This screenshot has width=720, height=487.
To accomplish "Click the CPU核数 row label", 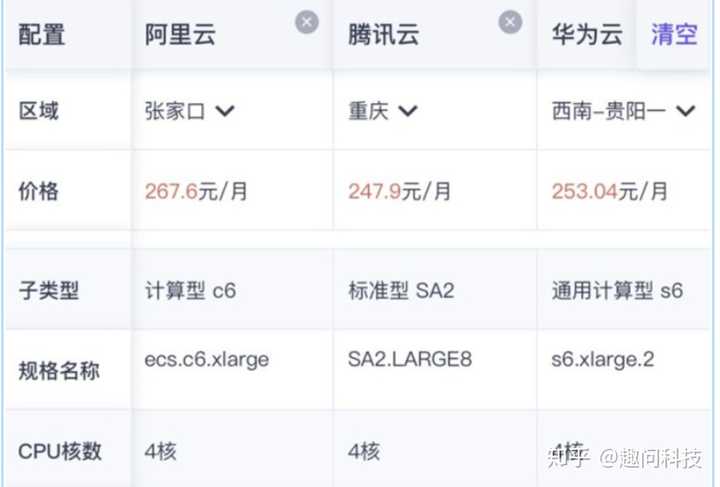I will pyautogui.click(x=60, y=451).
